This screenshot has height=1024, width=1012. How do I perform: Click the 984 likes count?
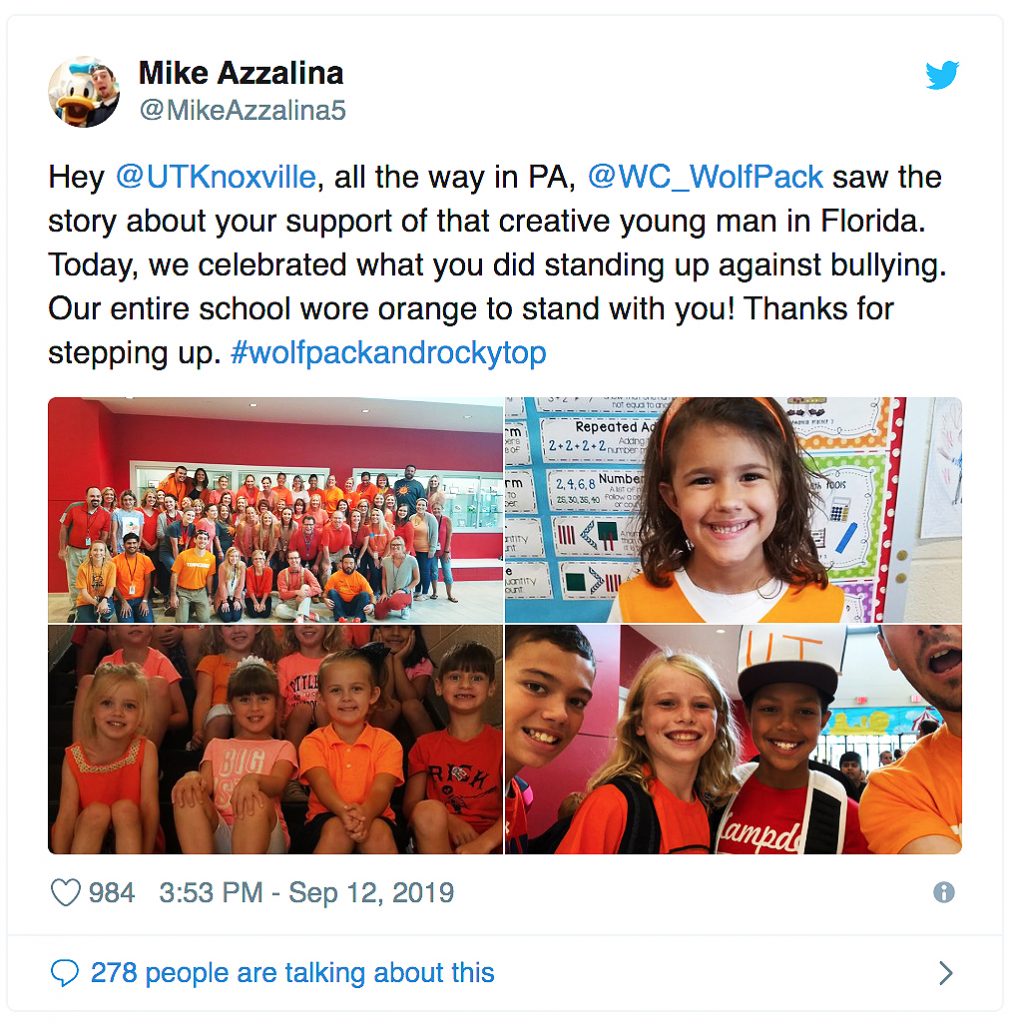[x=112, y=892]
